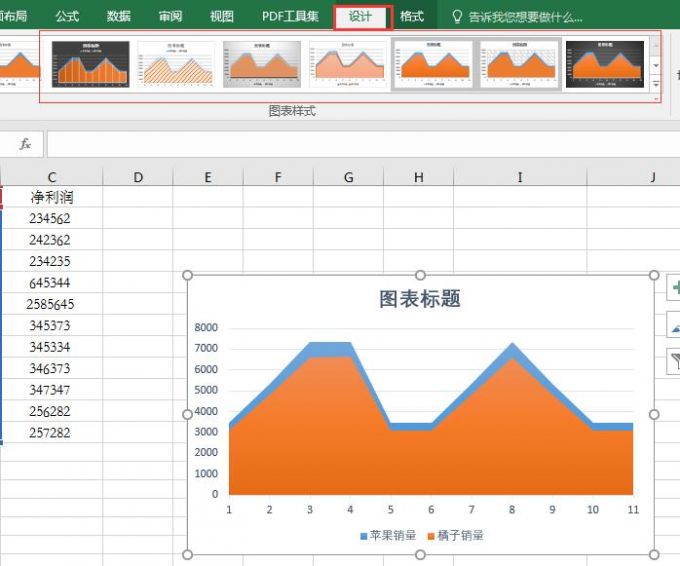
Task: Select column E header
Action: pyautogui.click(x=208, y=177)
